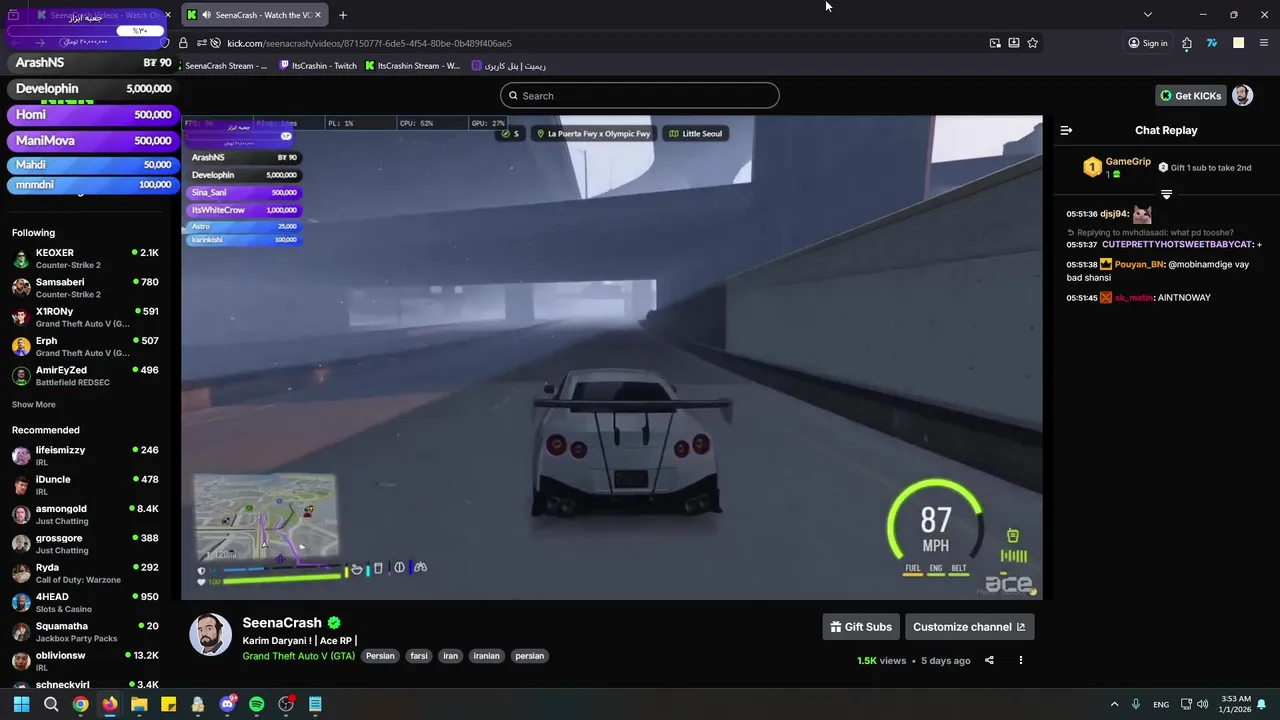
Task: Open Notepad from the taskbar
Action: [315, 704]
